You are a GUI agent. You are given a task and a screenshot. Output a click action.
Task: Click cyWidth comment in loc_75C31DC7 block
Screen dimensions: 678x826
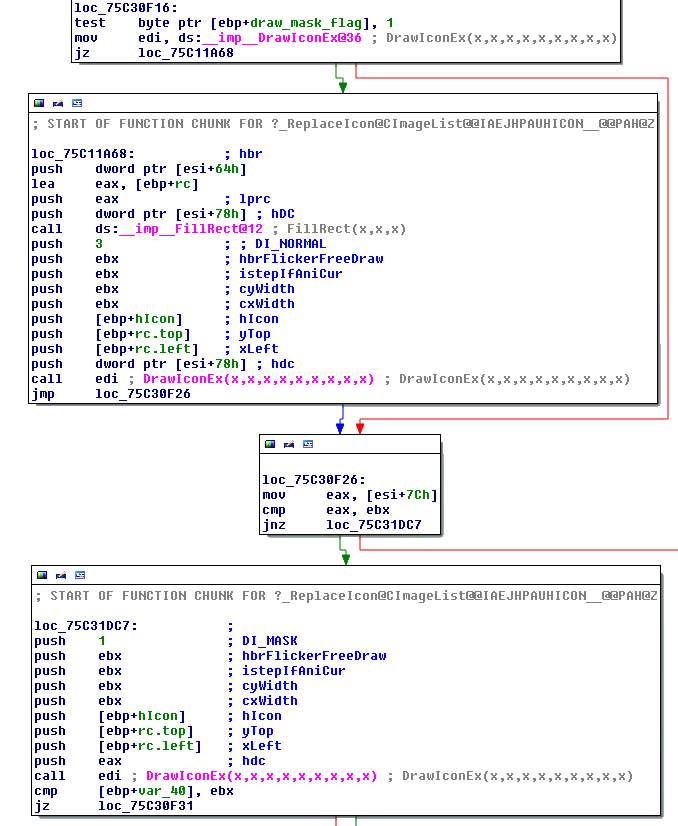click(270, 686)
